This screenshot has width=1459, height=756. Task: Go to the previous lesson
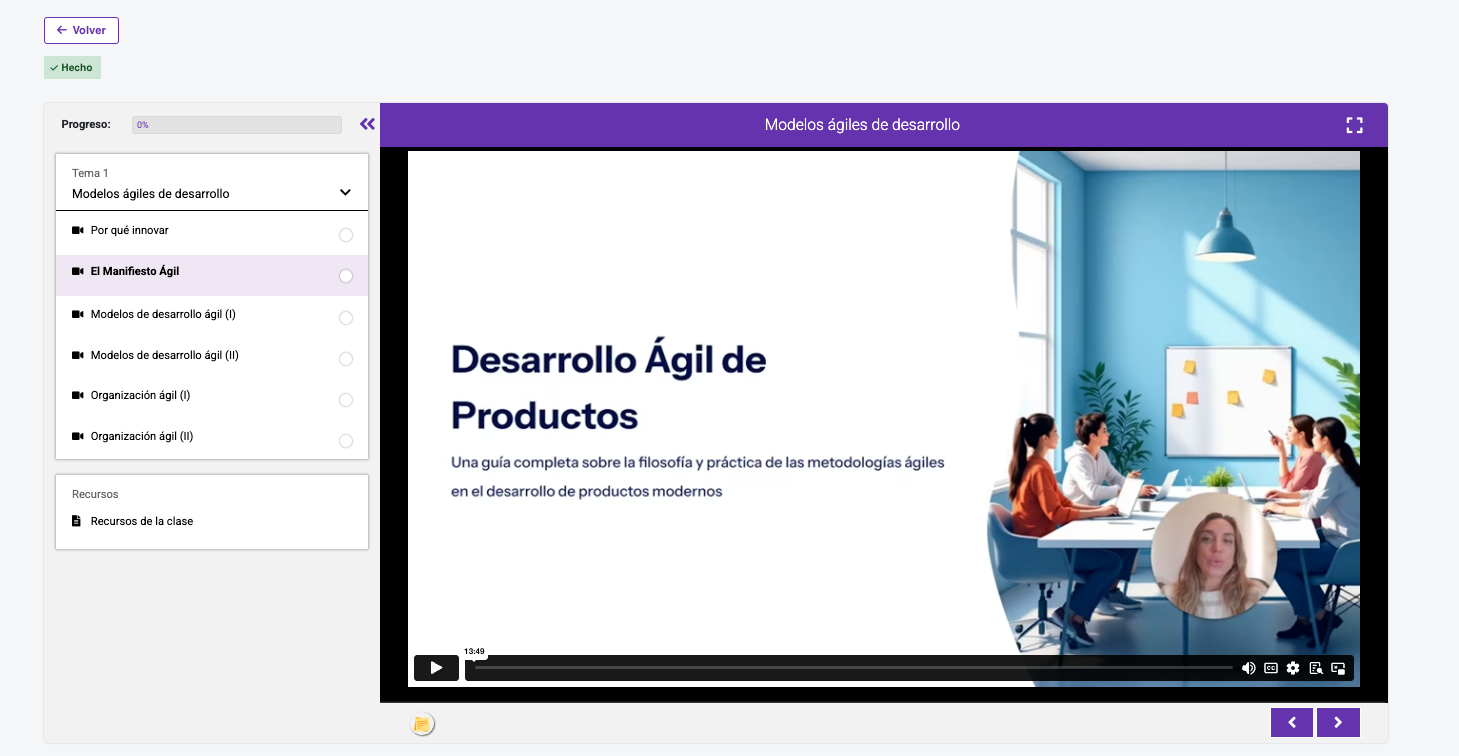(x=1292, y=722)
